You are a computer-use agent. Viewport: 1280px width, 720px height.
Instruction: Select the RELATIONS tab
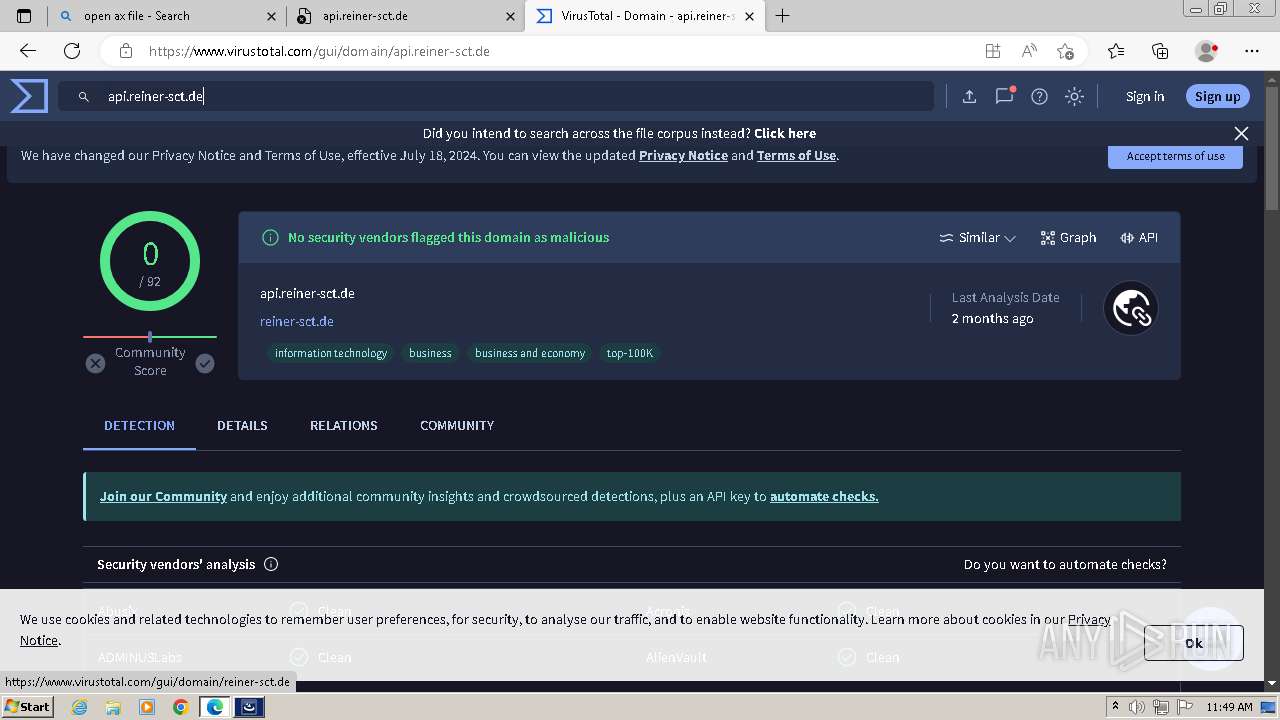(x=344, y=425)
